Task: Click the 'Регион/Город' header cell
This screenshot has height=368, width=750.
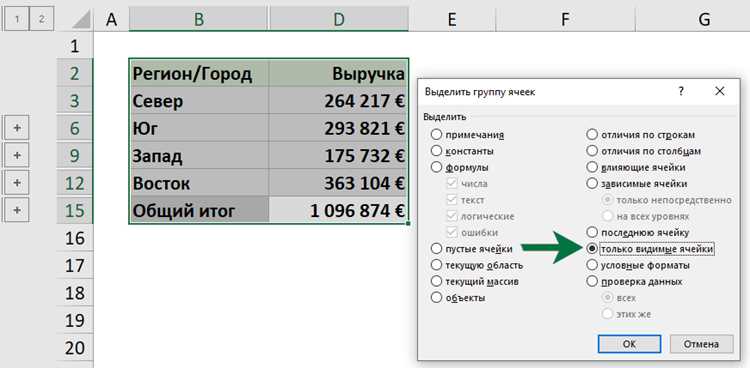Action: coord(199,73)
